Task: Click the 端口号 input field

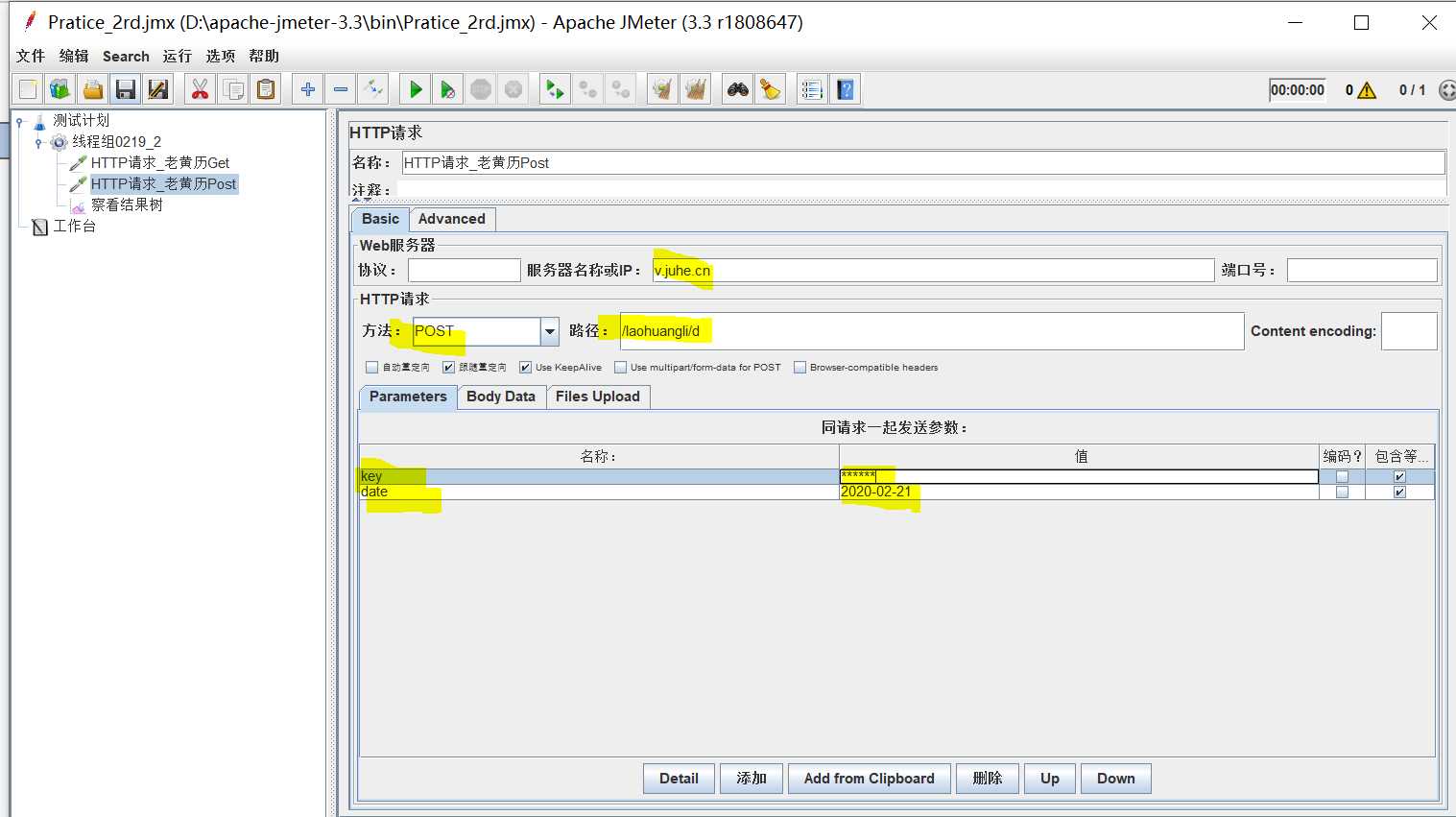Action: [1362, 271]
